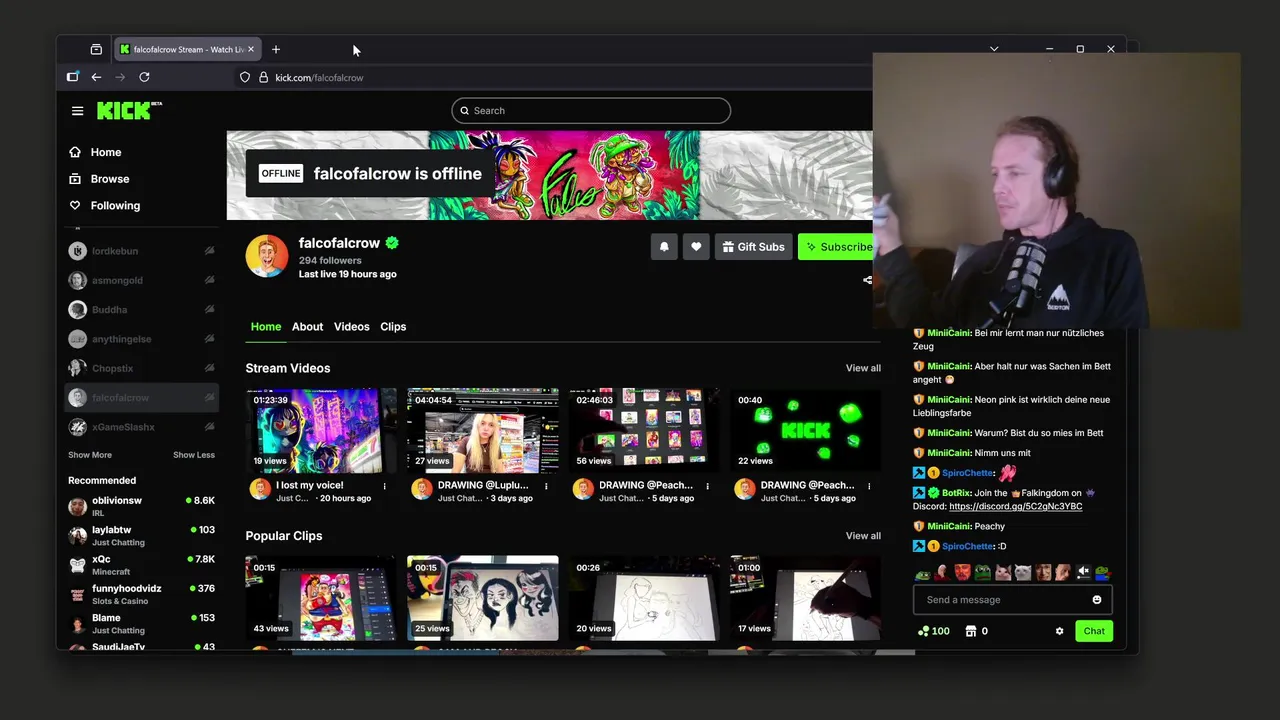Open options for the 22-views DRAWING @Peach video
Screen dimensions: 1280x720
tap(869, 486)
